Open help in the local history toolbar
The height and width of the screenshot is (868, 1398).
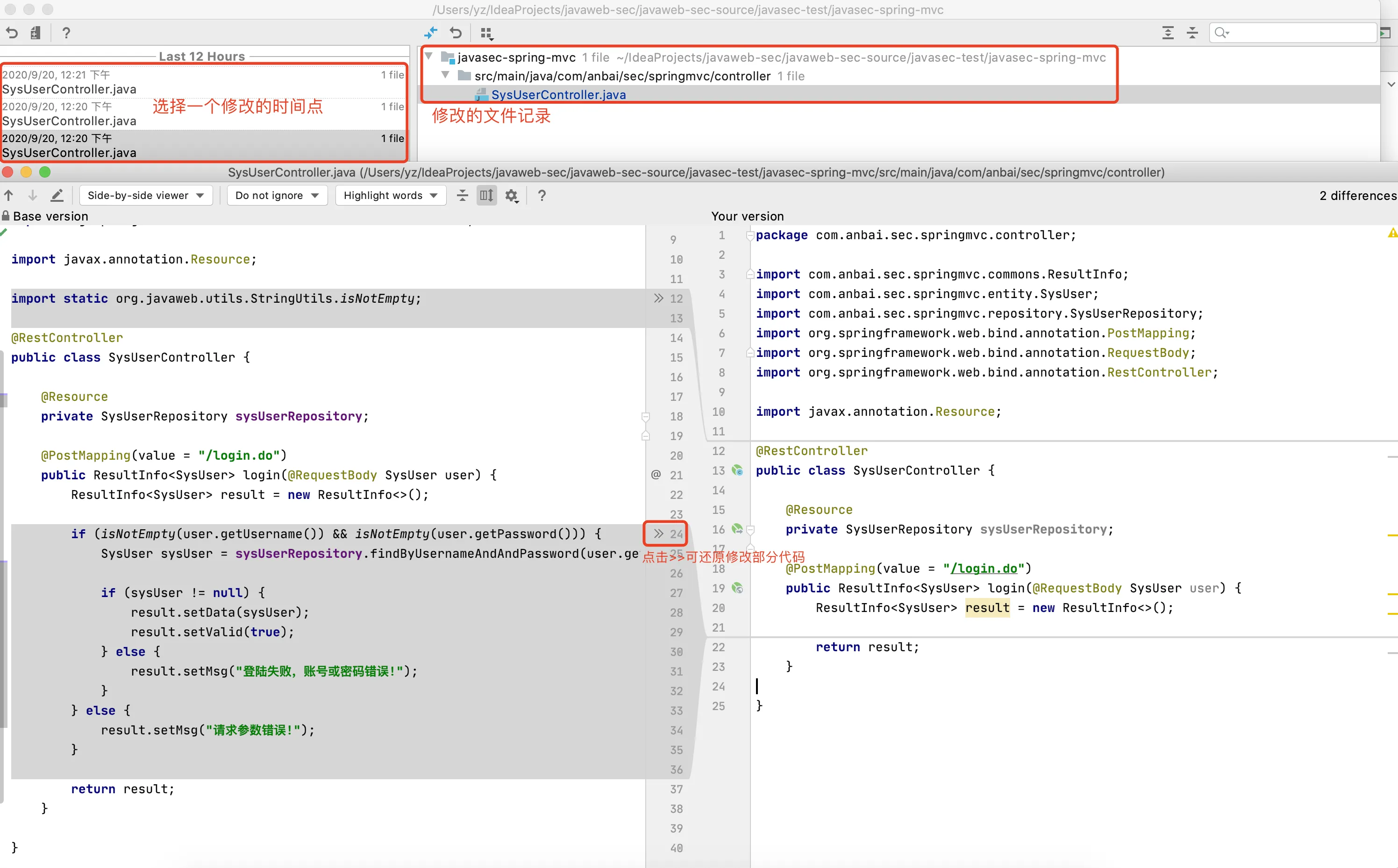point(66,33)
